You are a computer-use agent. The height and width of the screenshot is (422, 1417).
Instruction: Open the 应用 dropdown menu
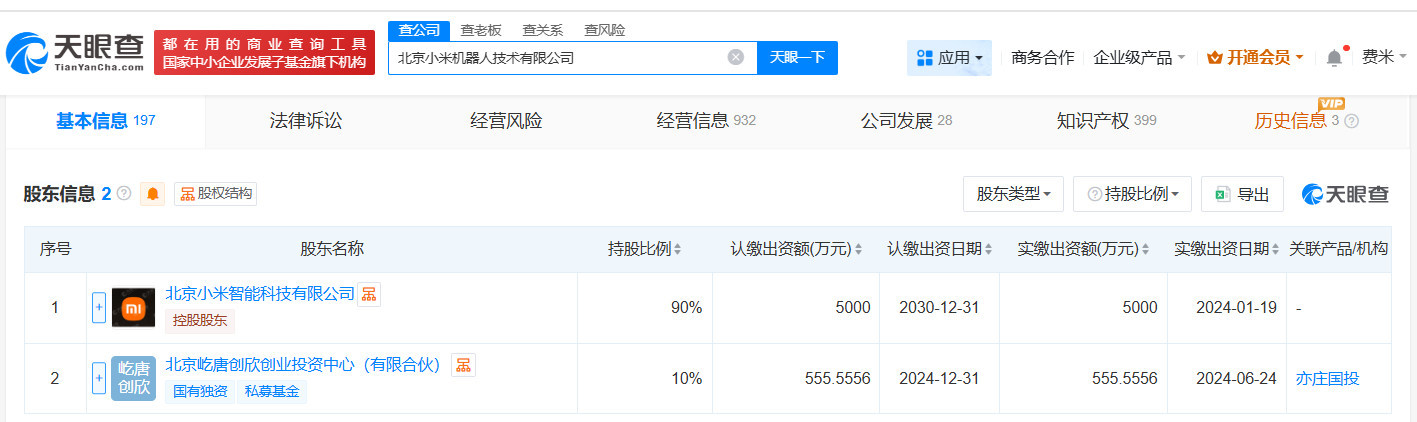[949, 58]
